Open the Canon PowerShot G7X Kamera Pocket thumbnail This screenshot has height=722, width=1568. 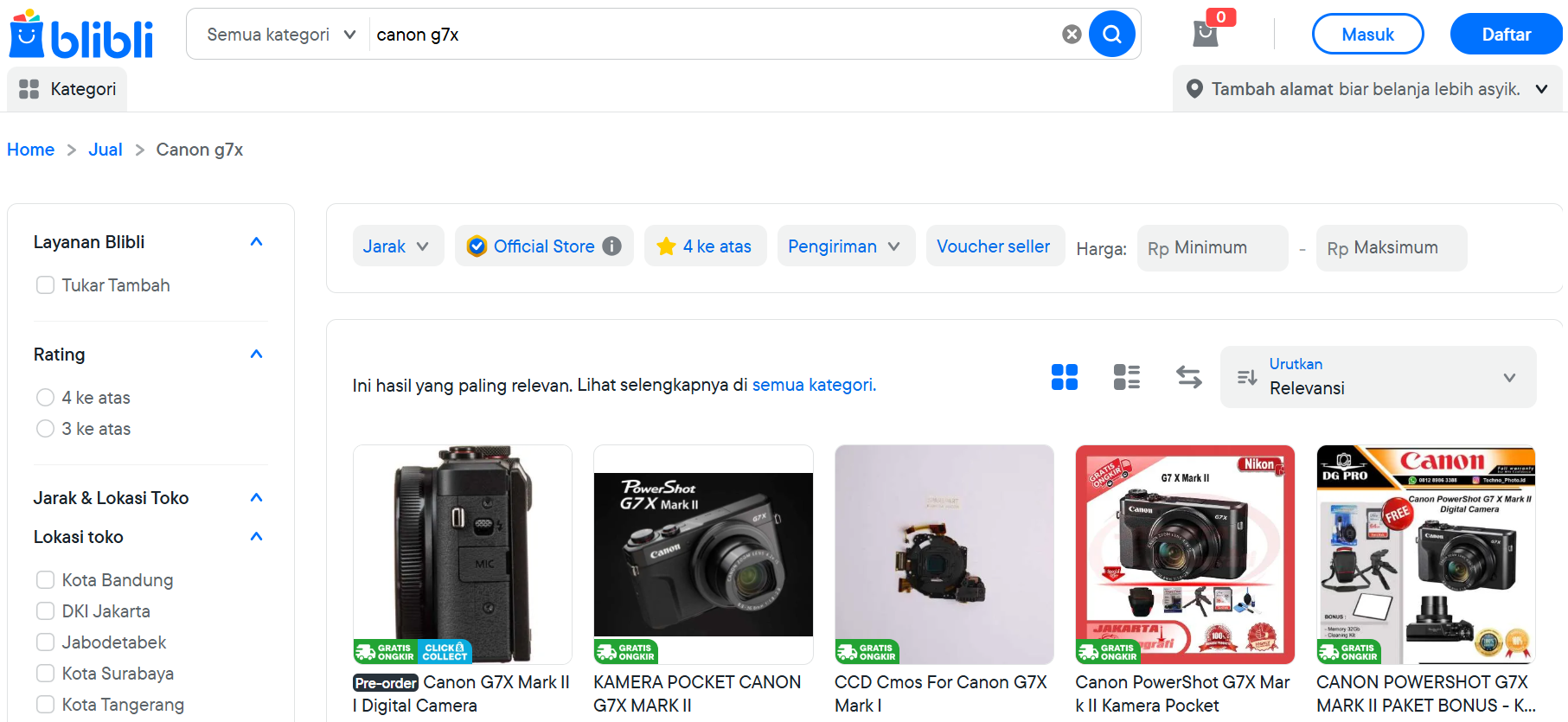click(x=1185, y=554)
